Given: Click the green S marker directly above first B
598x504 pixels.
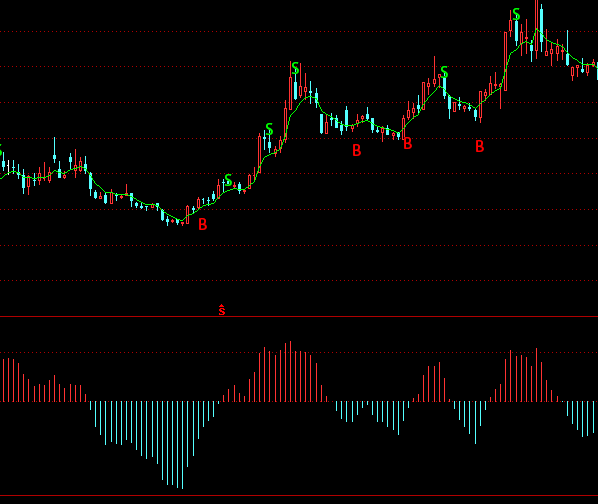Looking at the screenshot, I should [x=228, y=179].
